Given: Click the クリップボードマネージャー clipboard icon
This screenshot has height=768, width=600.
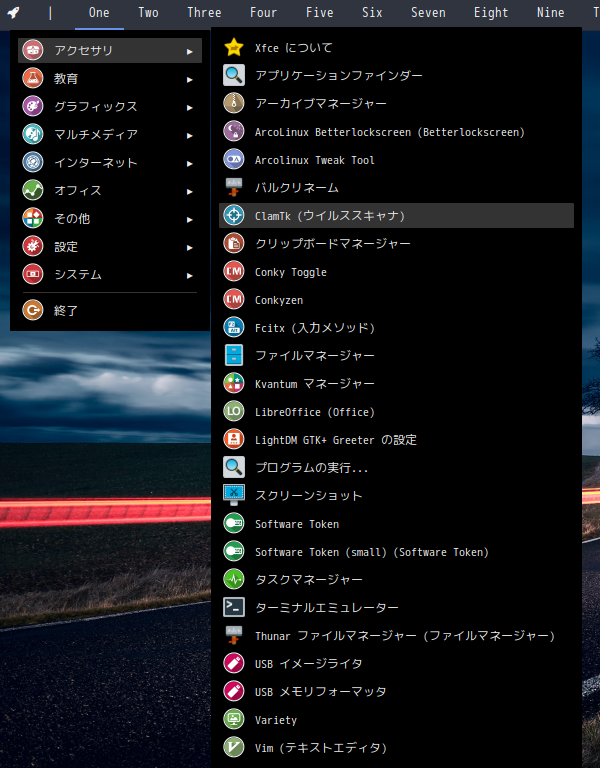Looking at the screenshot, I should [x=234, y=243].
